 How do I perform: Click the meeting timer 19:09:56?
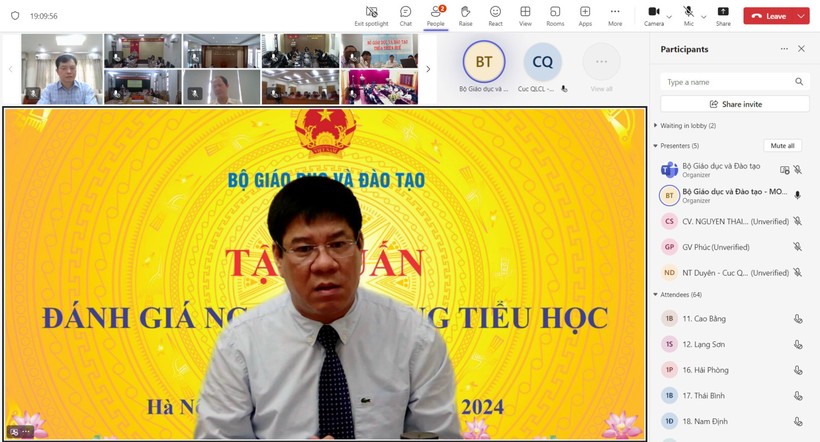pos(44,16)
